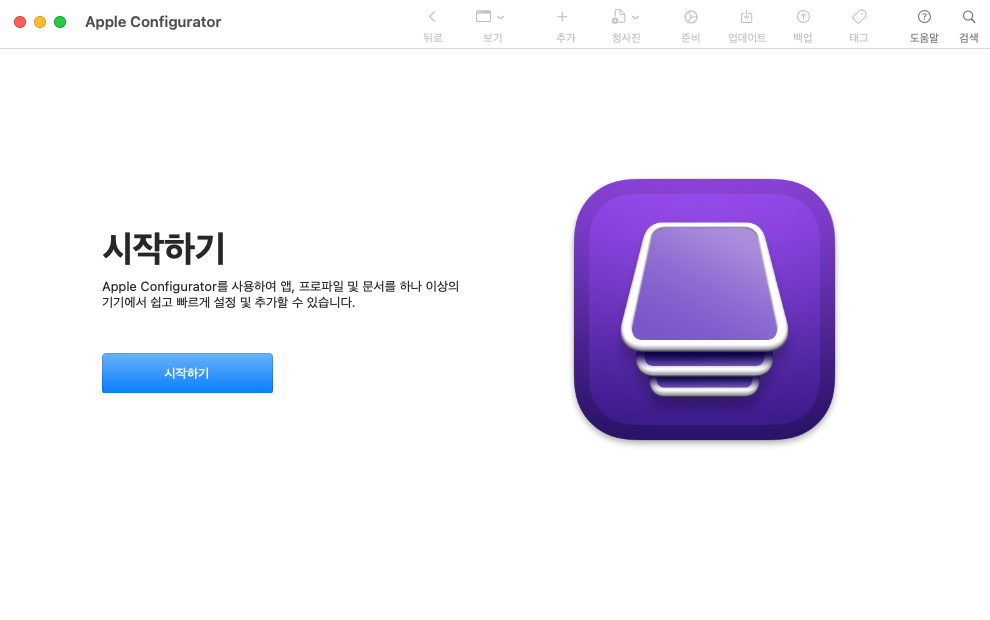Click the 업데이트 update icon
The height and width of the screenshot is (620, 990).
click(746, 16)
